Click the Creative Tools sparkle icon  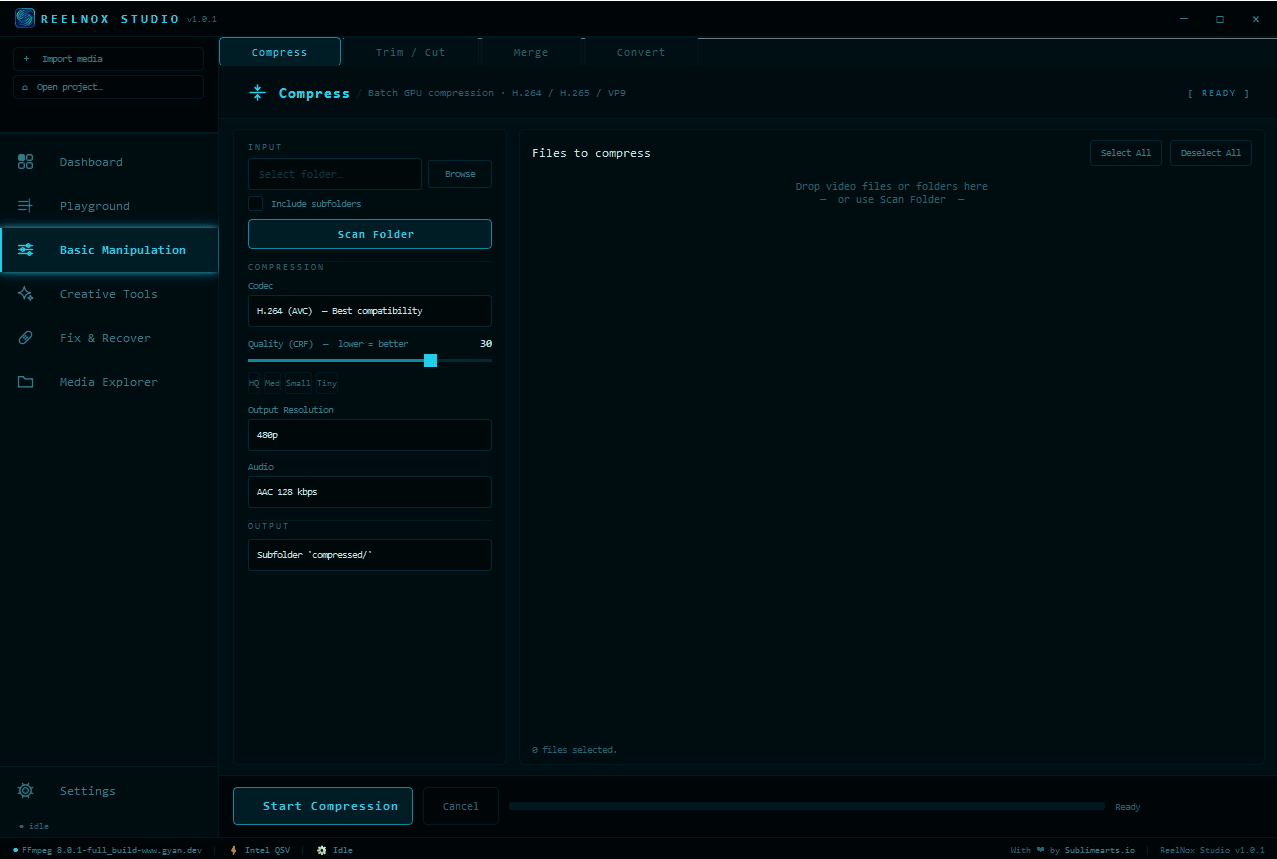26,294
